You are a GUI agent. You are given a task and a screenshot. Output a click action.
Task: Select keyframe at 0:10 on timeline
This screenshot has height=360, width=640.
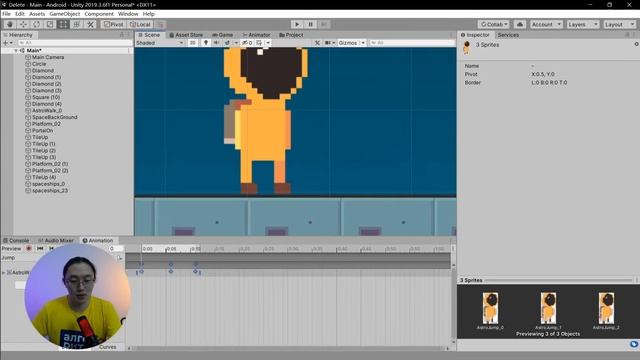click(196, 271)
